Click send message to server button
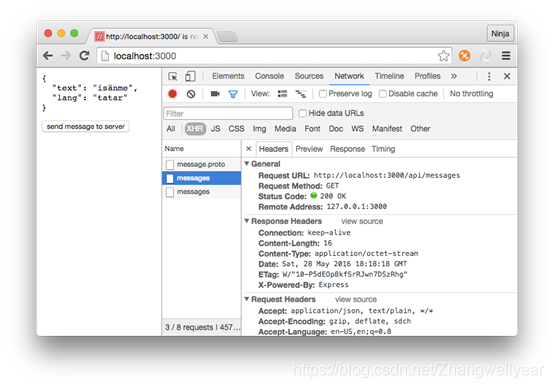This screenshot has width=554, height=388. coord(86,127)
